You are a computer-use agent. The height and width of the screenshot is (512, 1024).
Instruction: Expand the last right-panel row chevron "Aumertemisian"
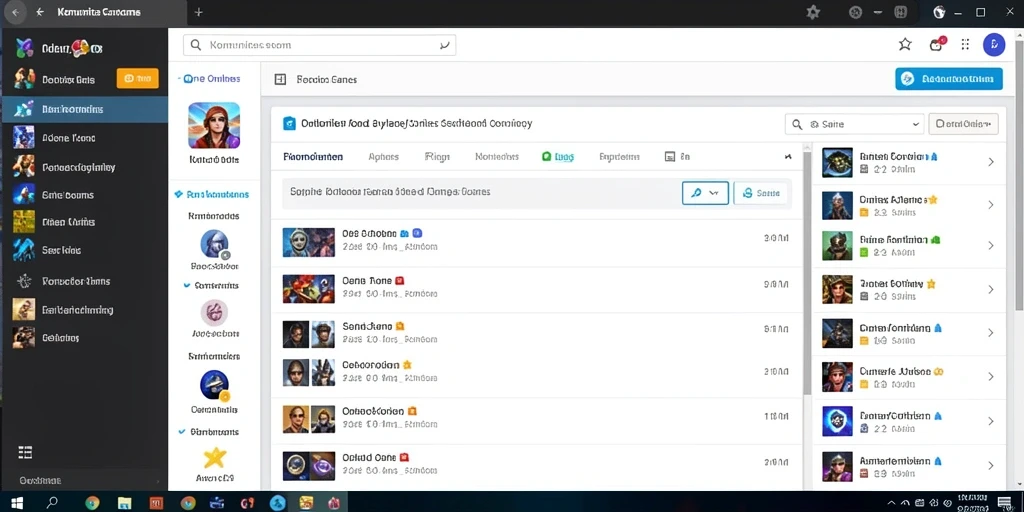[x=991, y=466]
